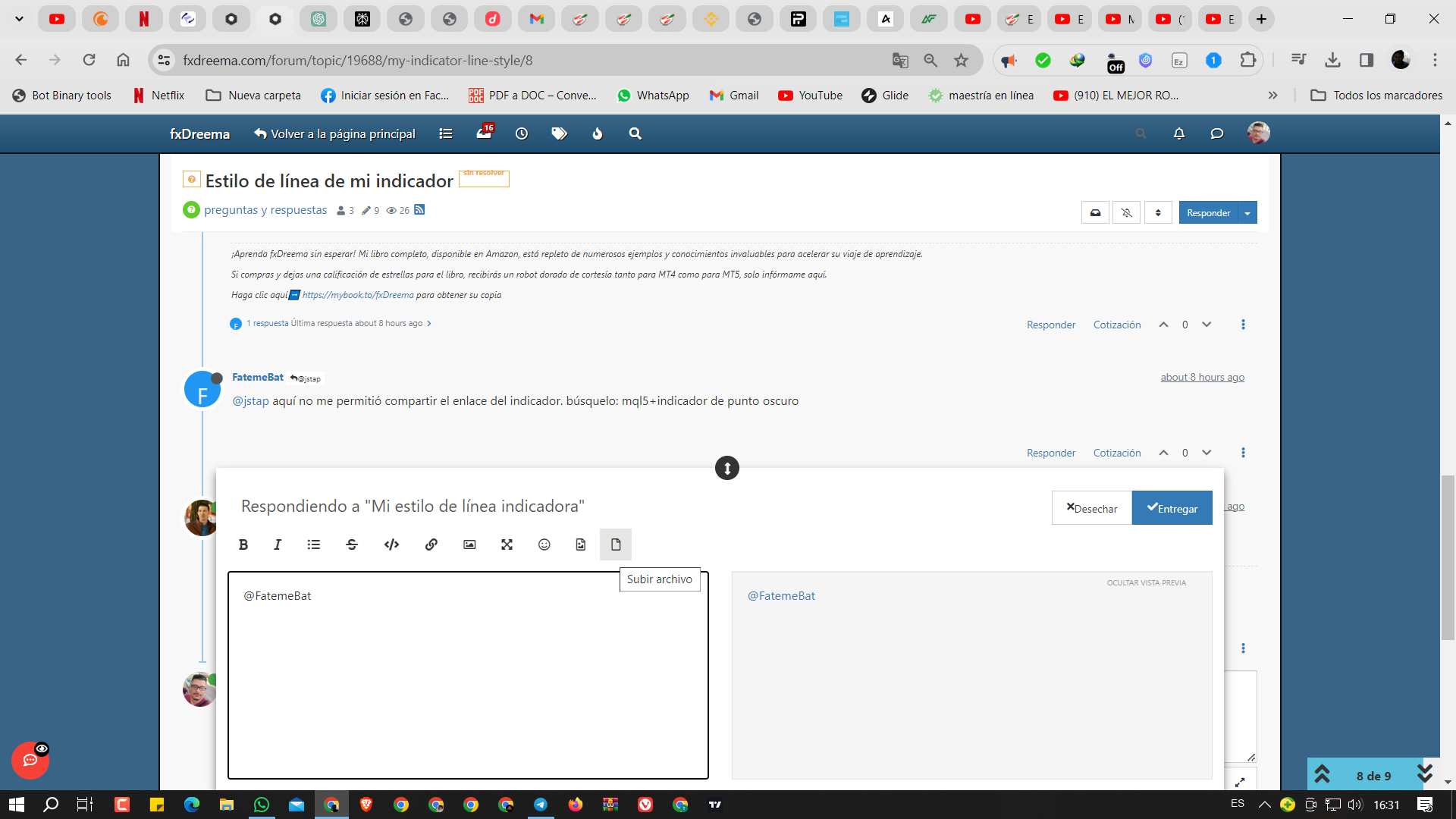Show more bookmarks chevron

[x=1272, y=96]
